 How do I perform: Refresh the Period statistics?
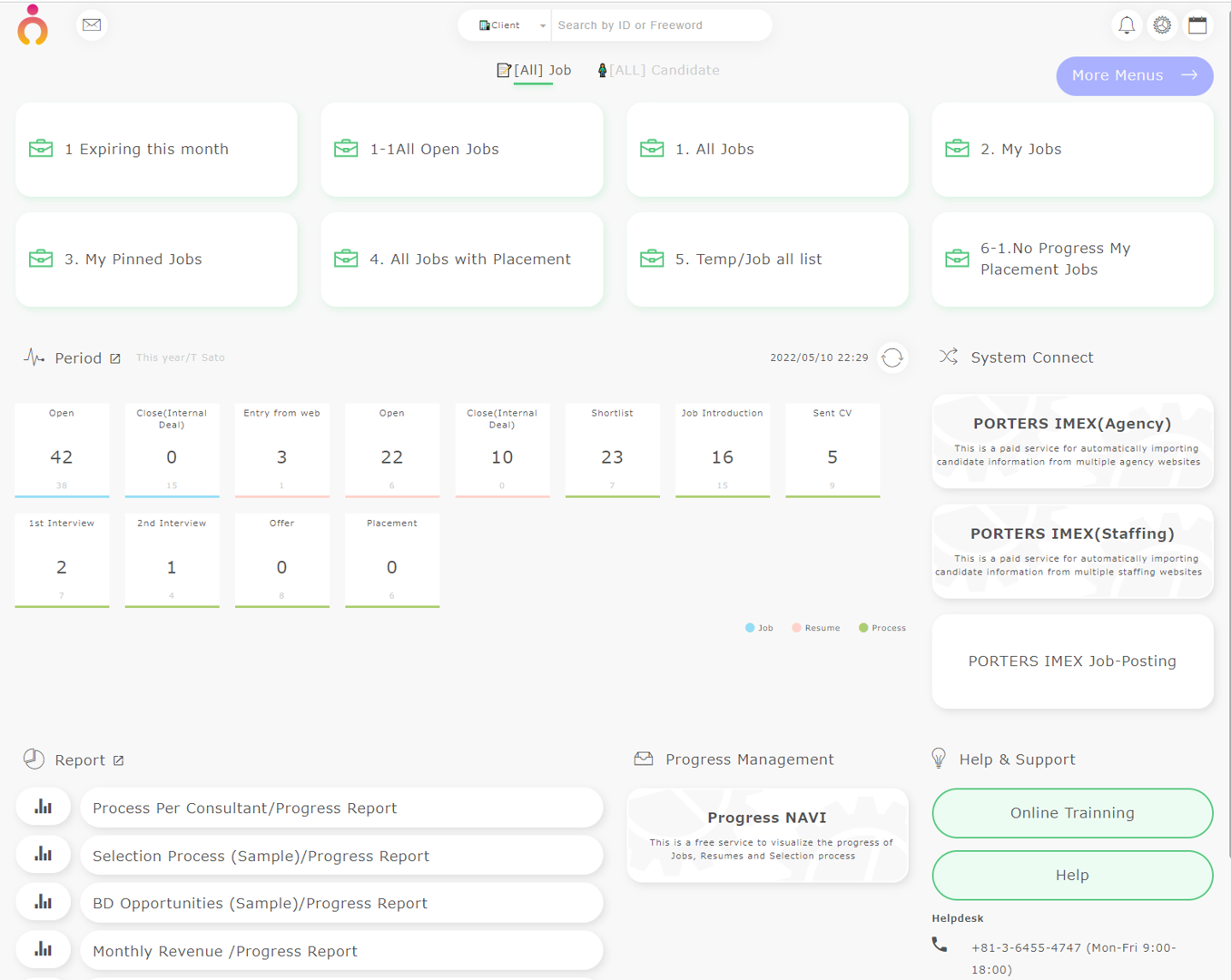pos(892,358)
